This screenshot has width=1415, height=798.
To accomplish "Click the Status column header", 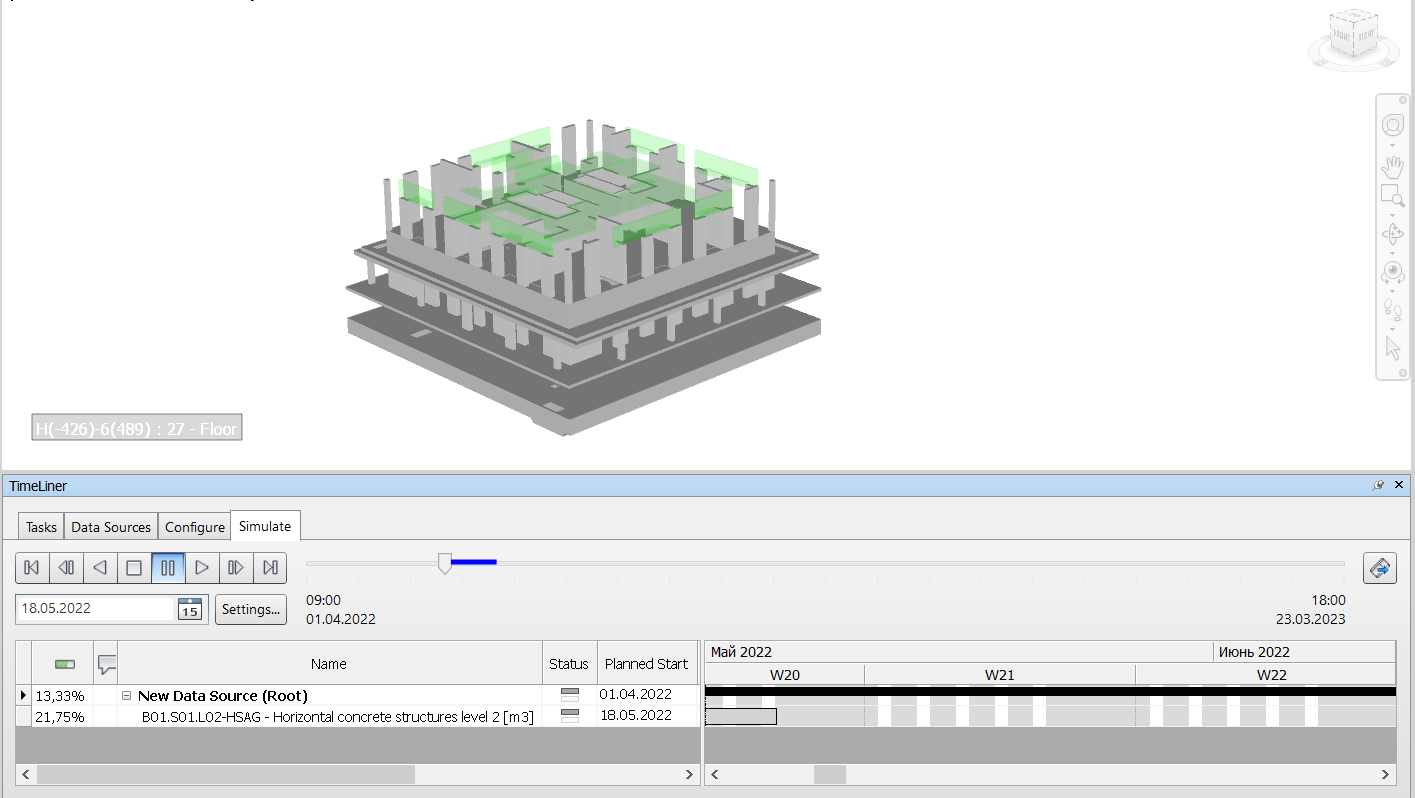I will [x=569, y=664].
